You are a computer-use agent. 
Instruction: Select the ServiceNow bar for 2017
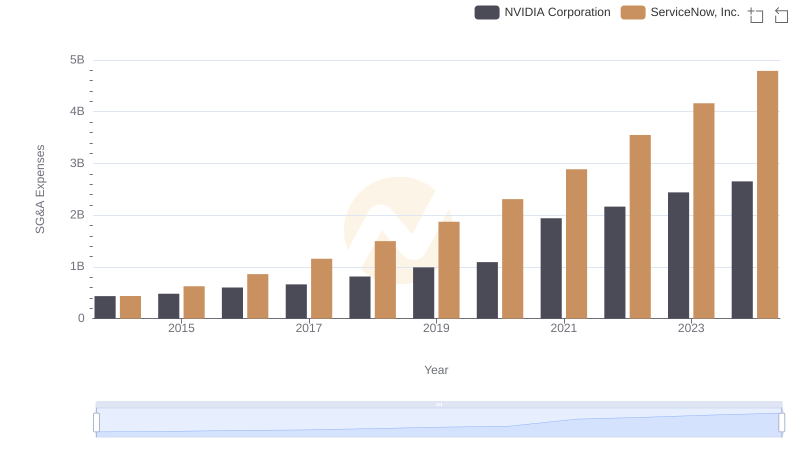321,289
